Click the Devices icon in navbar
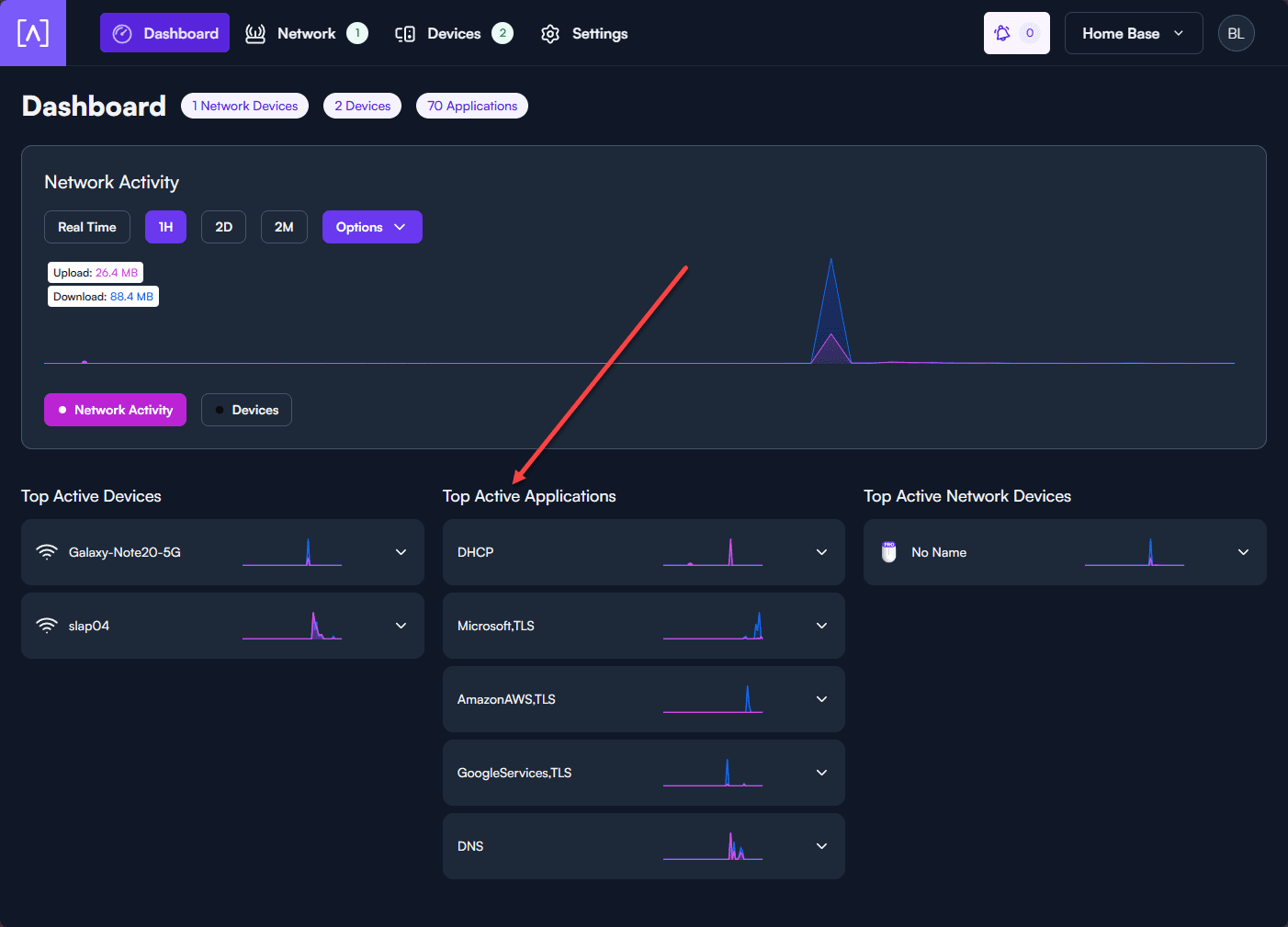This screenshot has width=1288, height=927. 405,34
